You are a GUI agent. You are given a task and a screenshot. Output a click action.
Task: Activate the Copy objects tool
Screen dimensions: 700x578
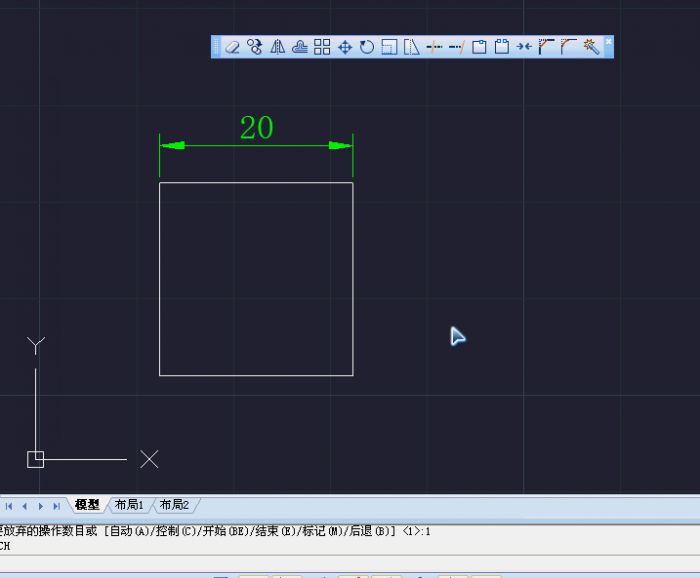pyautogui.click(x=255, y=47)
